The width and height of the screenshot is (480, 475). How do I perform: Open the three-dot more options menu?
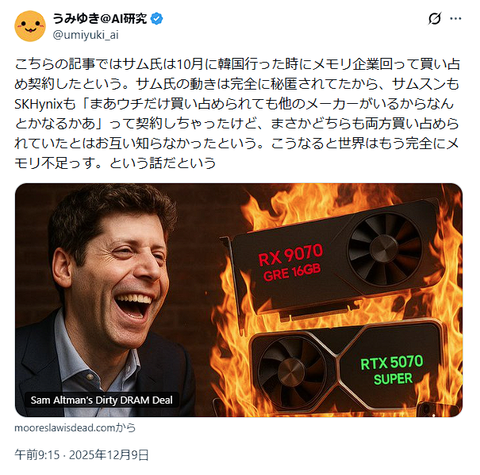click(x=456, y=19)
